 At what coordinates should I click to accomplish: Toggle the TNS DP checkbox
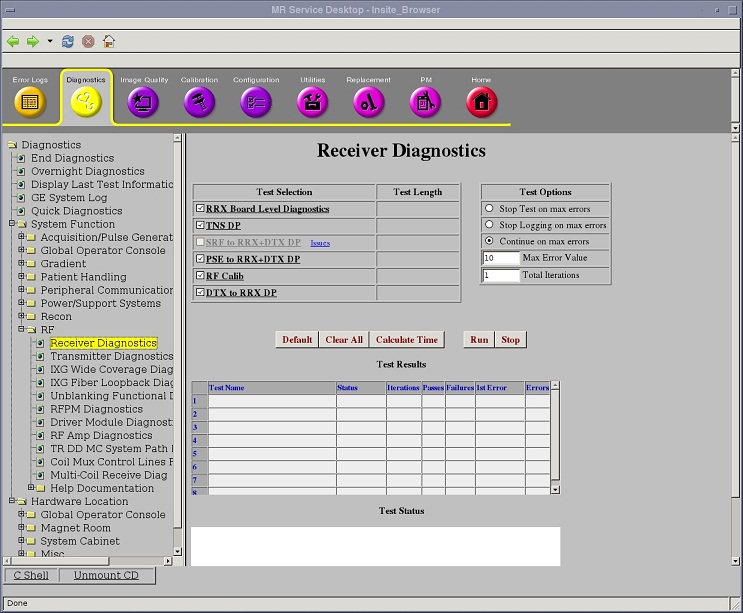(x=200, y=226)
